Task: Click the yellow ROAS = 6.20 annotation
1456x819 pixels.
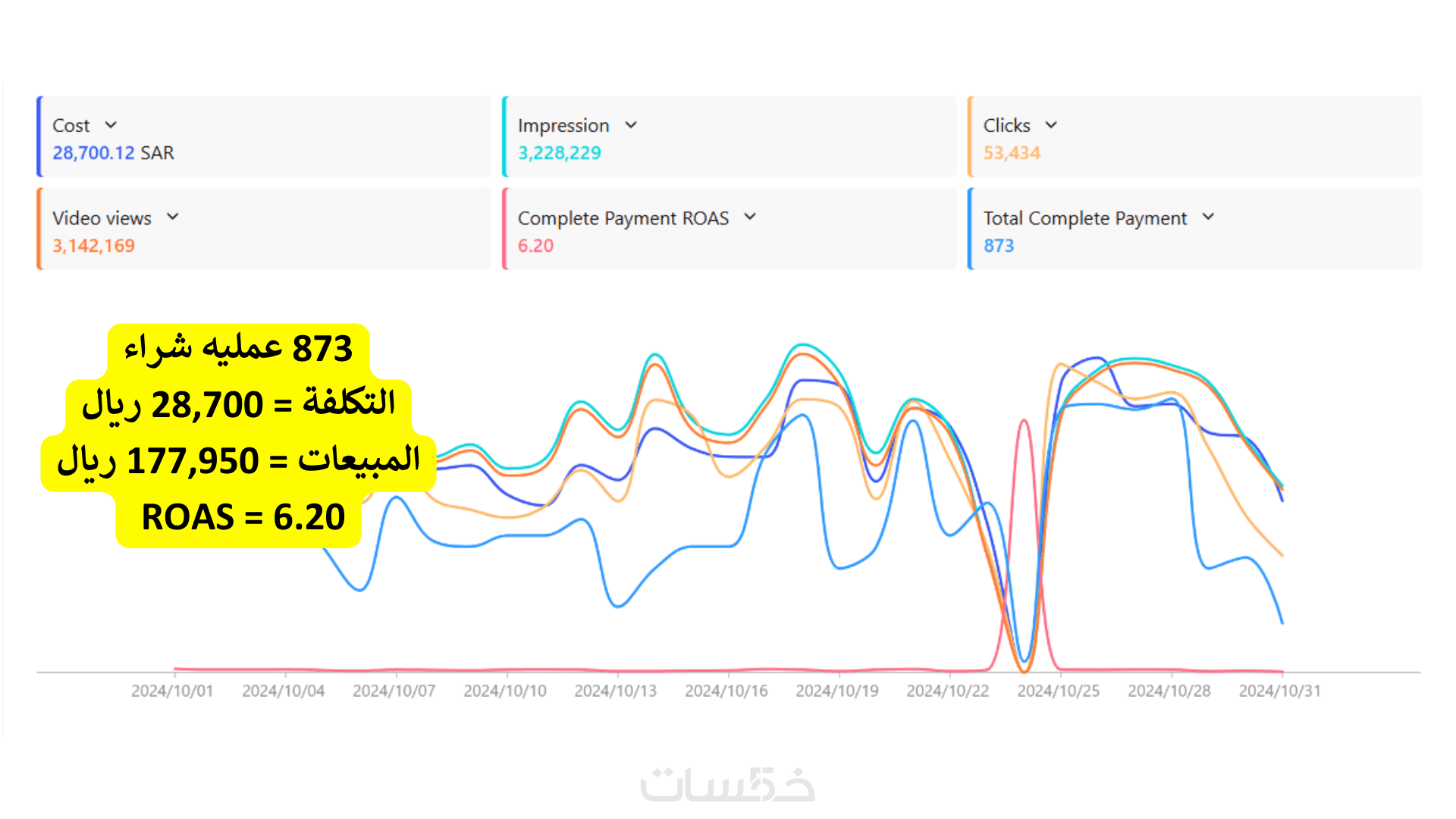Action: pos(243,517)
